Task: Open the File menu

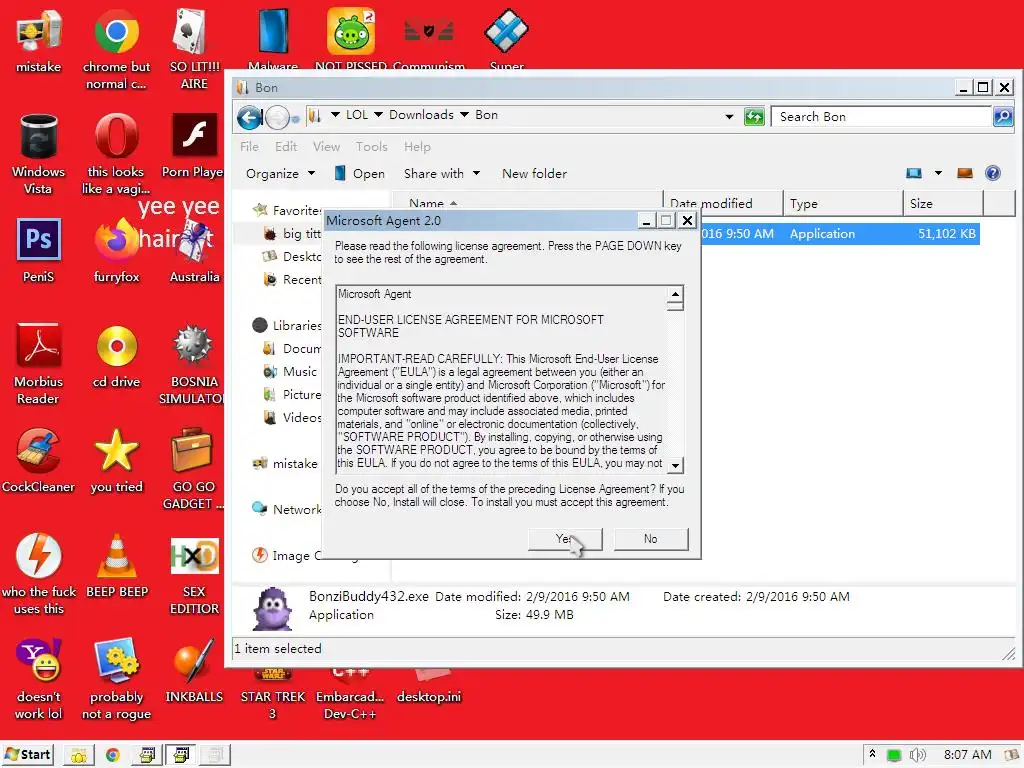Action: 249,146
